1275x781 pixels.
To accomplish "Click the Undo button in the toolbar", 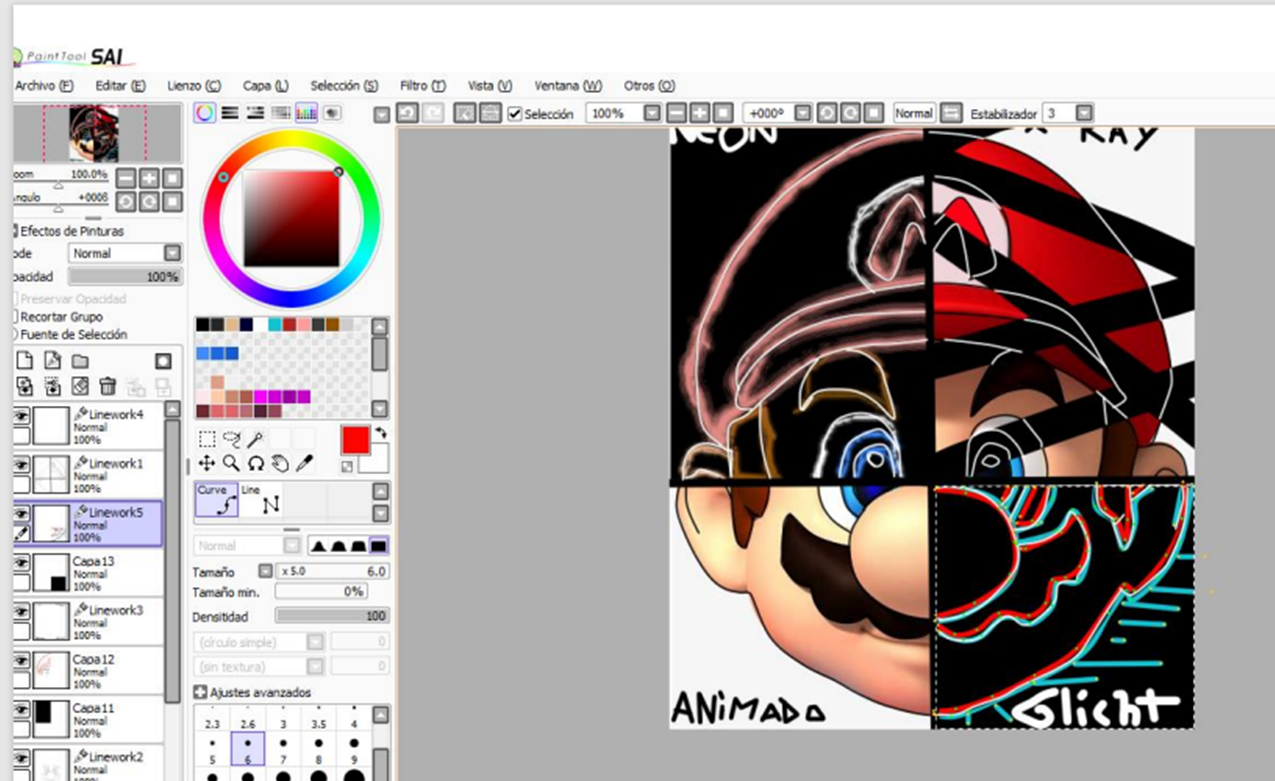I will click(407, 113).
